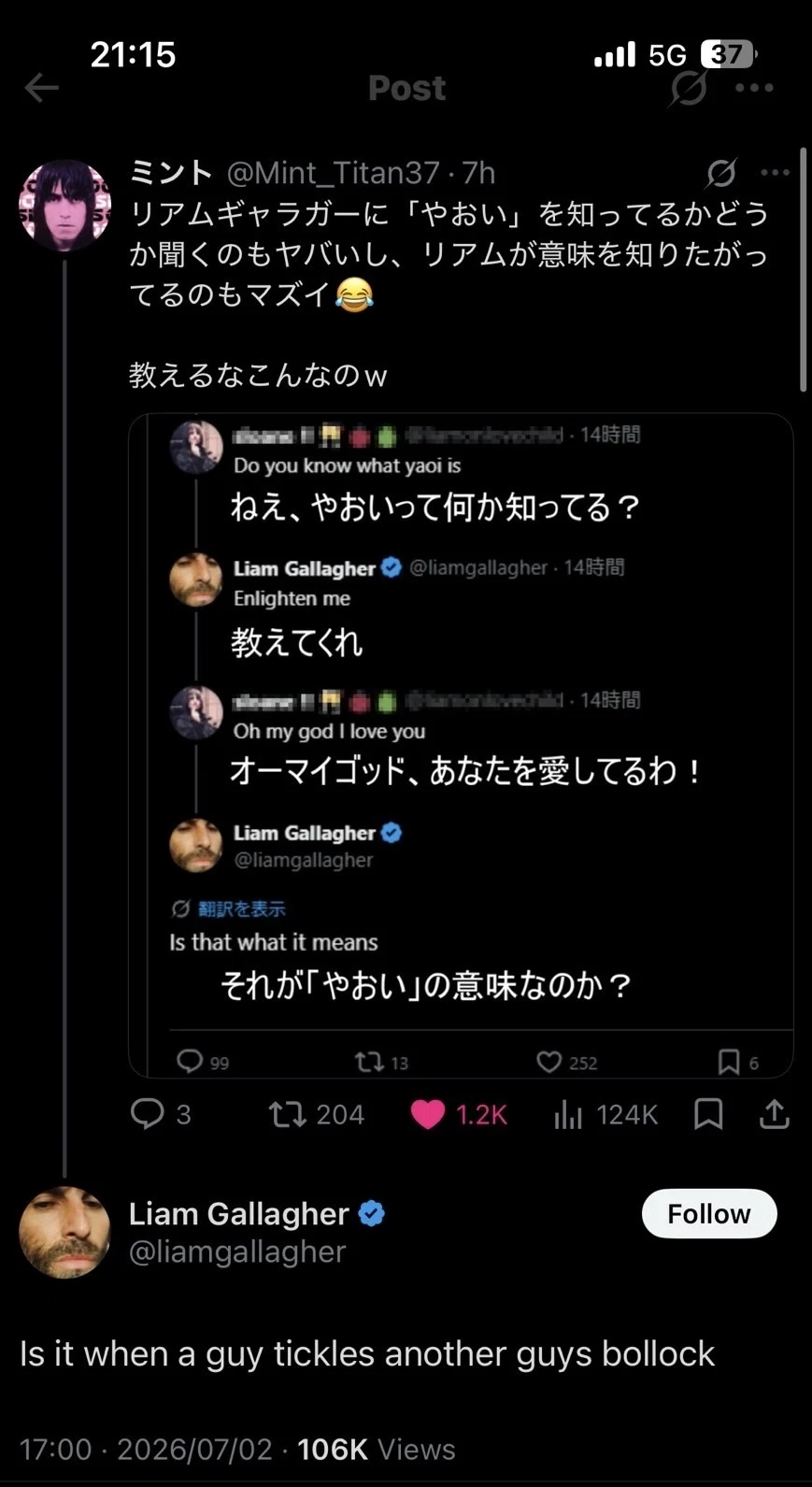Unlike the post with 1.2K likes
The image size is (812, 1487).
pos(459,1114)
